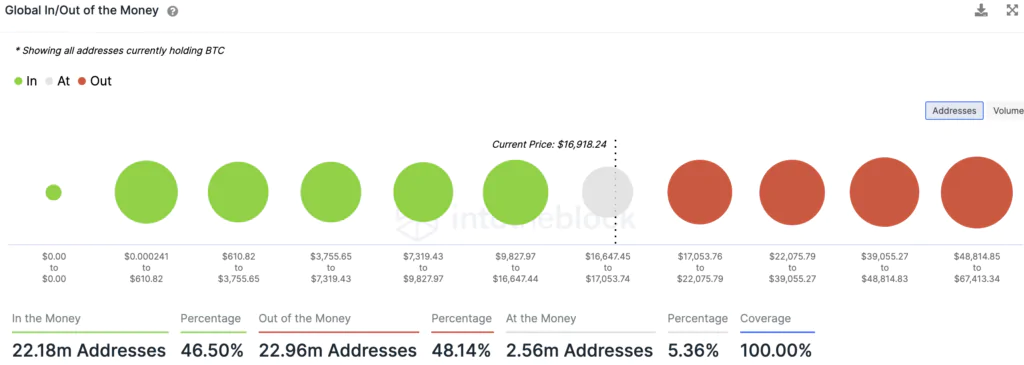Select red bubble for $17,053.76 to $22,075.79
Image resolution: width=1024 pixels, height=365 pixels.
click(699, 193)
